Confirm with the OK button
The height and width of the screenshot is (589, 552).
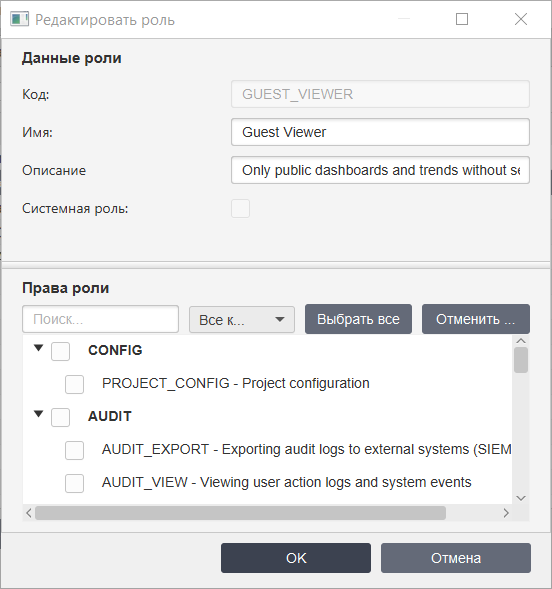pos(296,558)
